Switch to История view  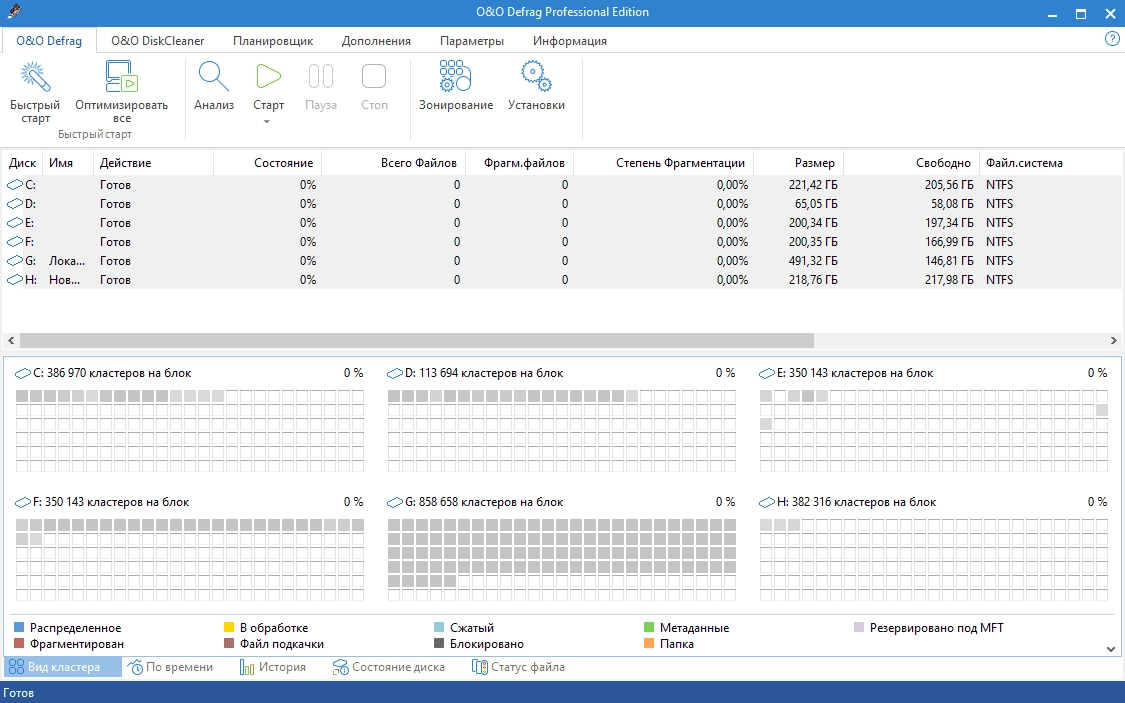point(273,667)
